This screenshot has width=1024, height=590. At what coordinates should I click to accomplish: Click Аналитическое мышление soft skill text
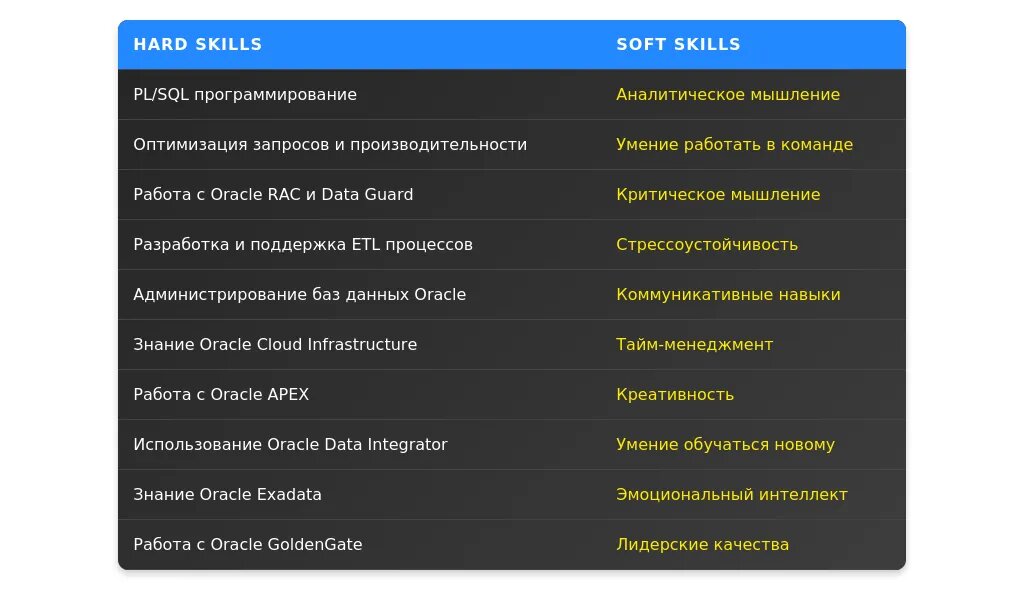tap(728, 94)
